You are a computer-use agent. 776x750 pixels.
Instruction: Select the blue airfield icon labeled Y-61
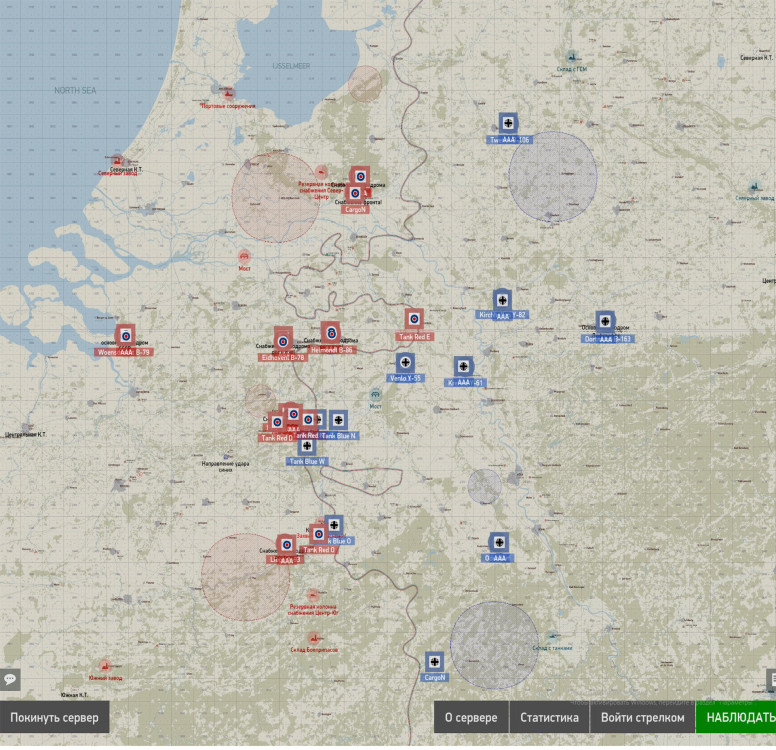pos(463,366)
